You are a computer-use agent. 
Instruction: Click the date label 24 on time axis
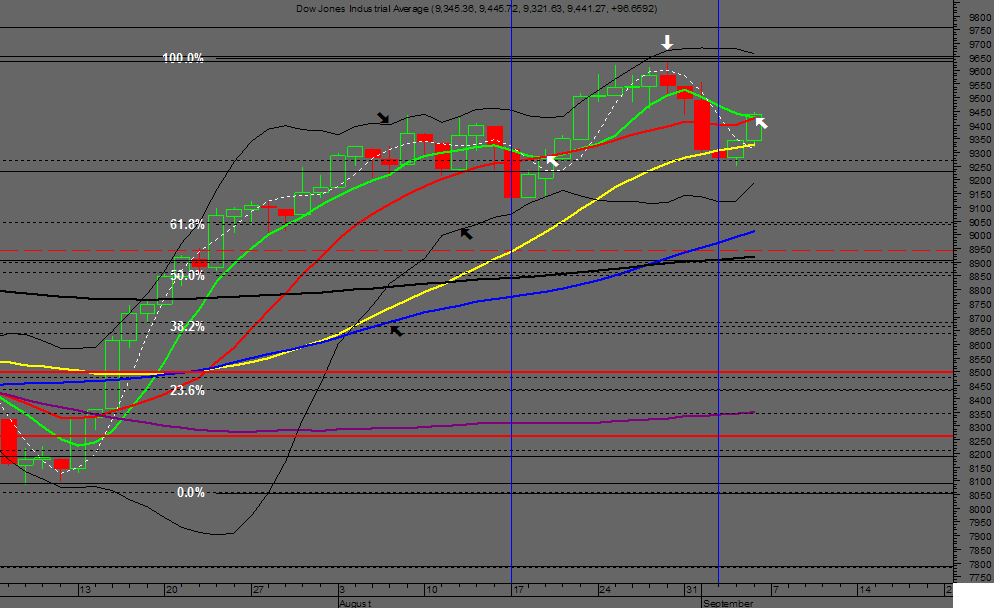point(605,590)
